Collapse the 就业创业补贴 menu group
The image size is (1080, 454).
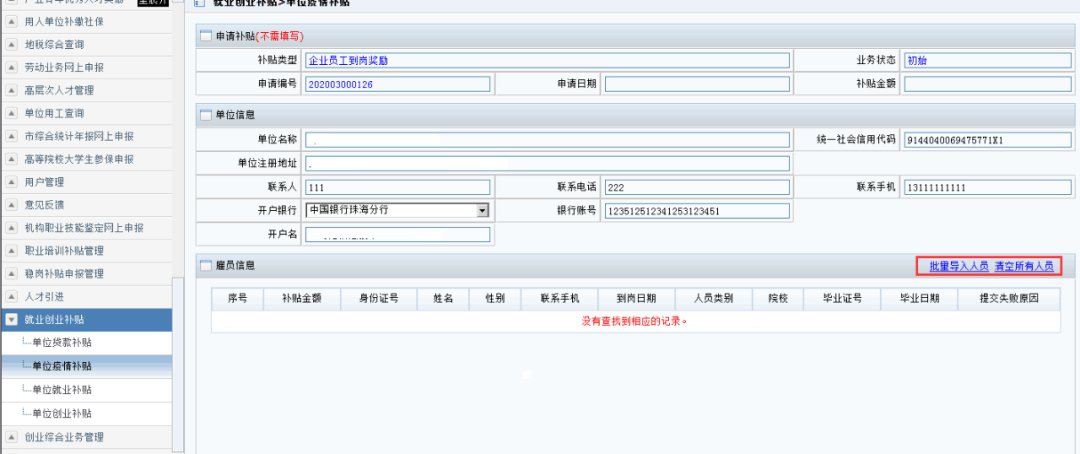pos(11,320)
